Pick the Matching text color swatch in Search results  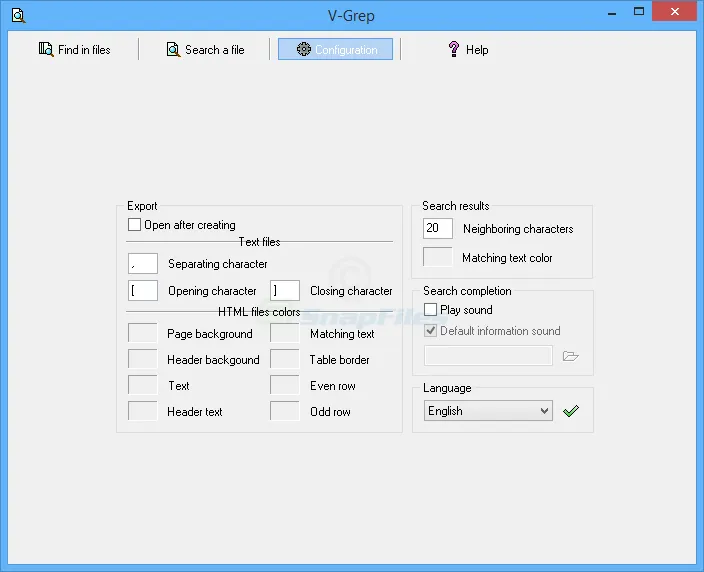pyautogui.click(x=438, y=257)
